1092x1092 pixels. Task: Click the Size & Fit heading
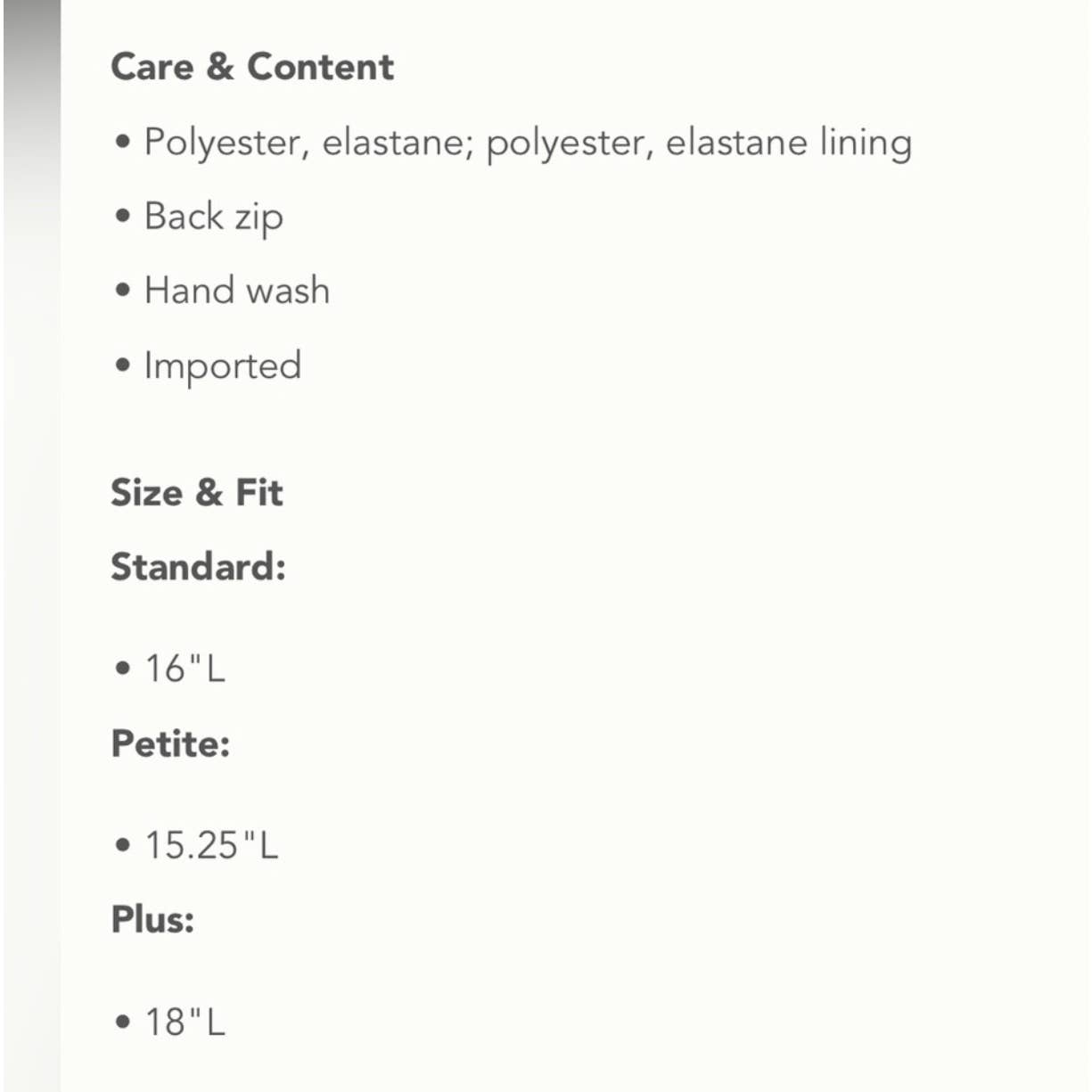point(197,492)
